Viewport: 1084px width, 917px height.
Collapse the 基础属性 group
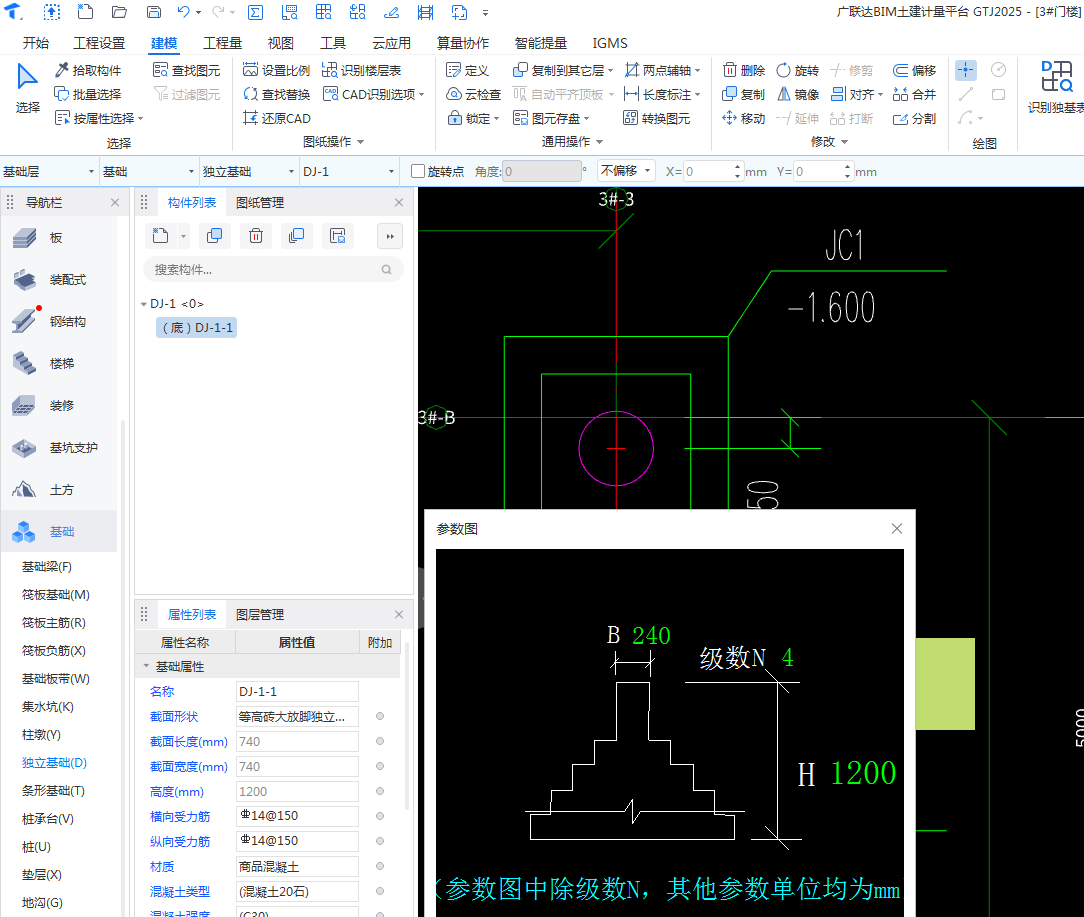point(146,667)
